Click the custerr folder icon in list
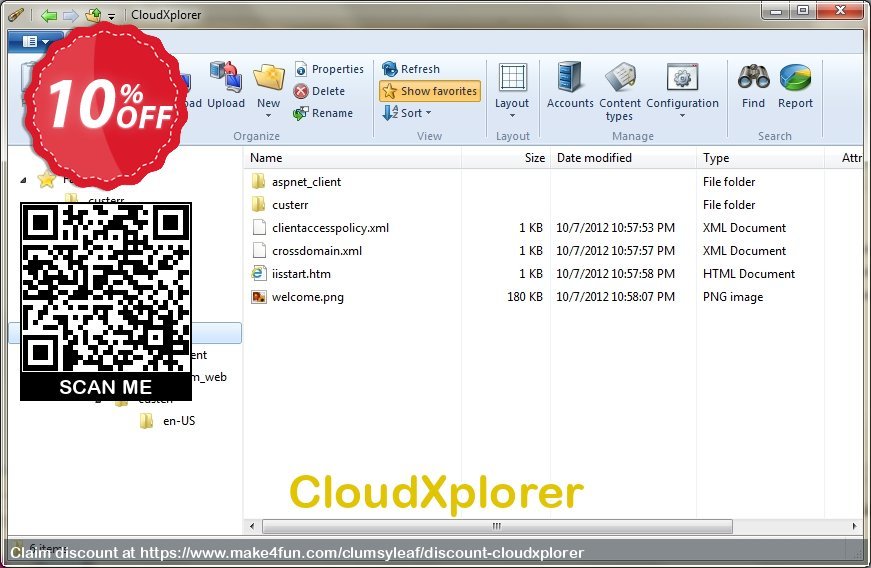This screenshot has height=568, width=871. (x=258, y=204)
